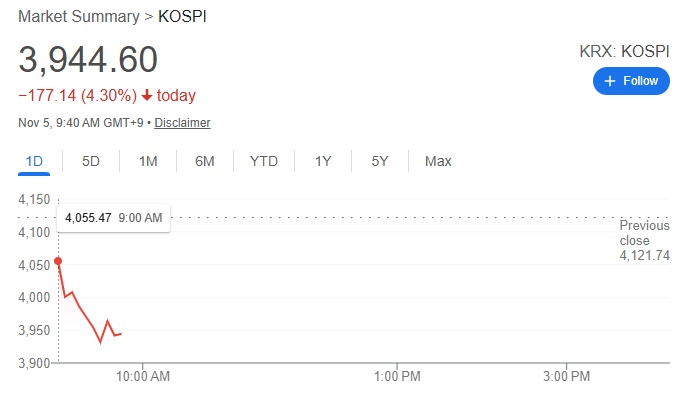
Task: Open the Disclaimer link
Action: click(183, 123)
